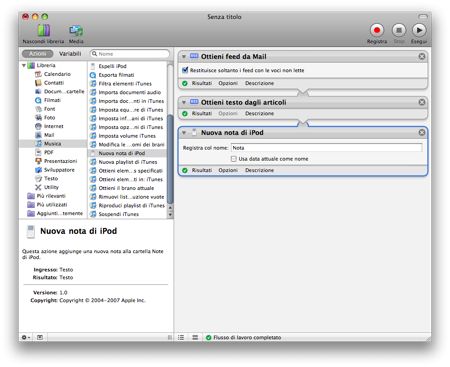Remove the Ottieni feed da Mail action
This screenshot has height=367, width=450.
[422, 56]
